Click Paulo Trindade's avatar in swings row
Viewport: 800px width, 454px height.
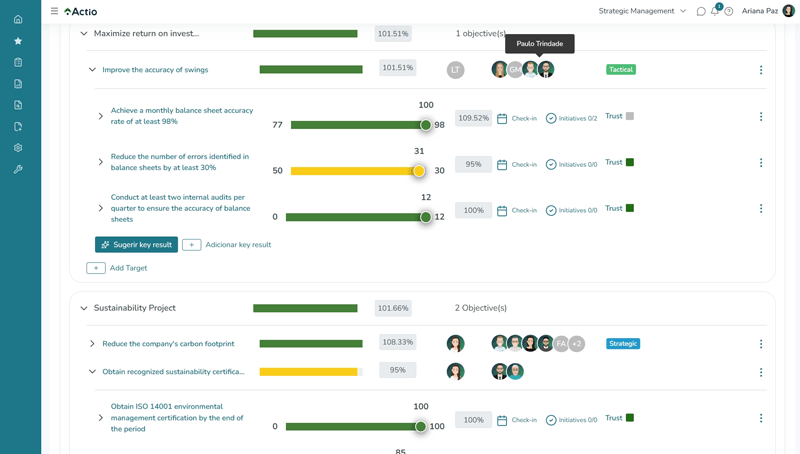[x=546, y=69]
